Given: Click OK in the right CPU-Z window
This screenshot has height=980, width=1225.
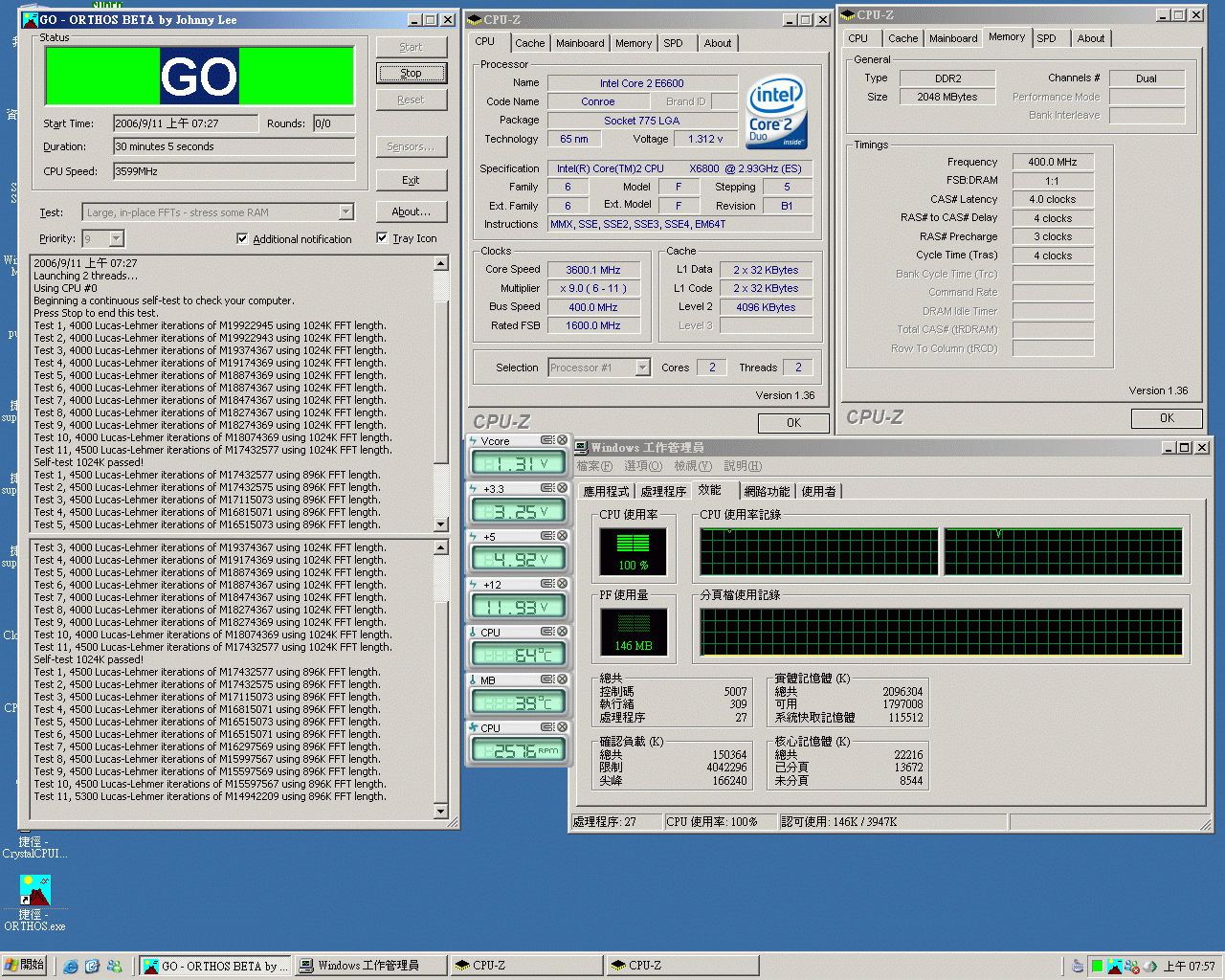Looking at the screenshot, I should (1167, 417).
